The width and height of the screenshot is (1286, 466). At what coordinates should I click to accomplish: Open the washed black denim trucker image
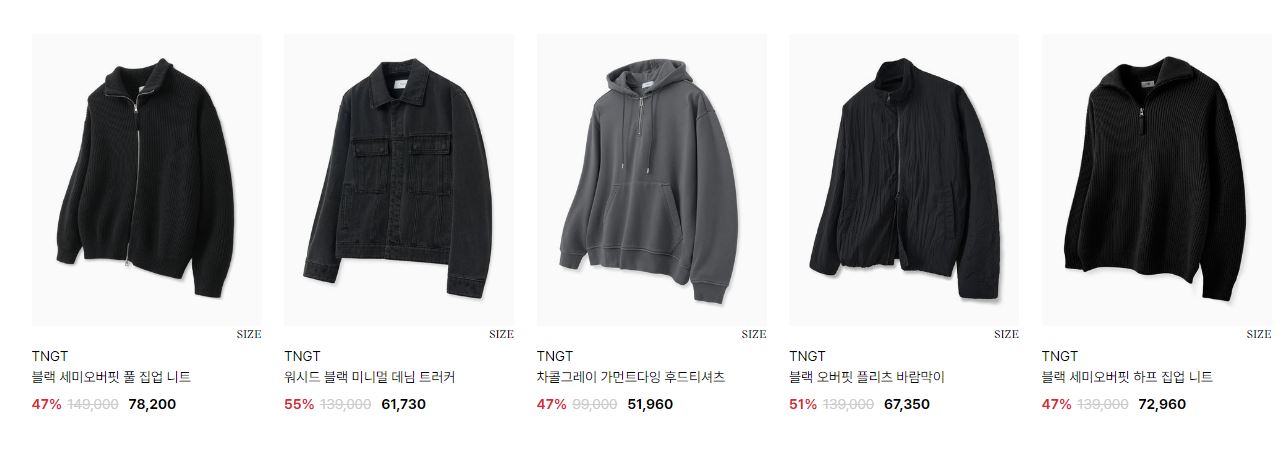pyautogui.click(x=399, y=180)
